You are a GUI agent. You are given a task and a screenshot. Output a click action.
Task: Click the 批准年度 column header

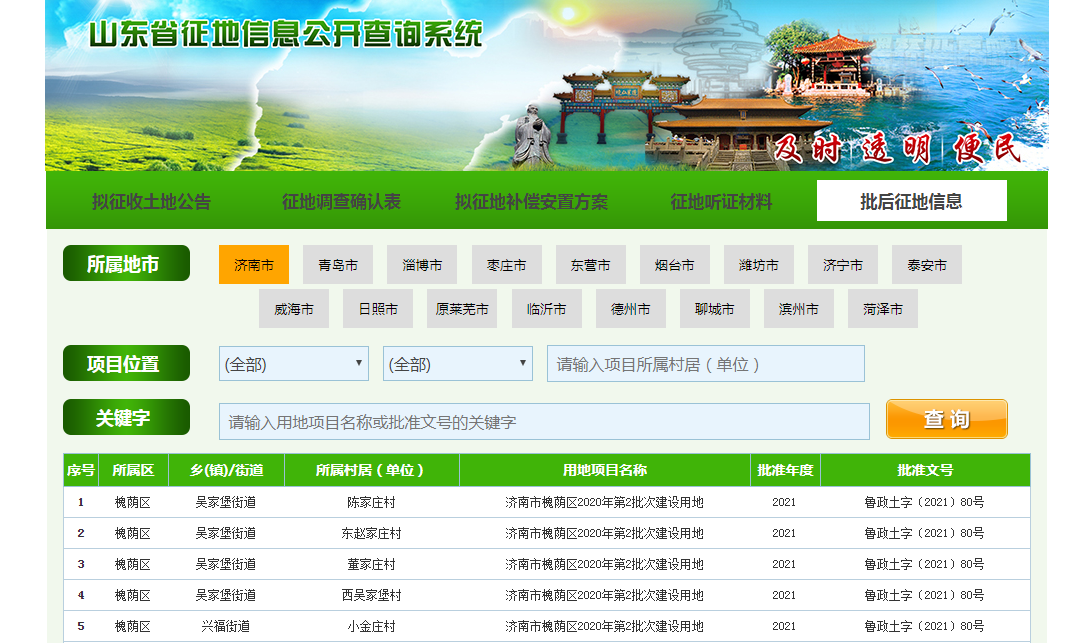[x=785, y=470]
